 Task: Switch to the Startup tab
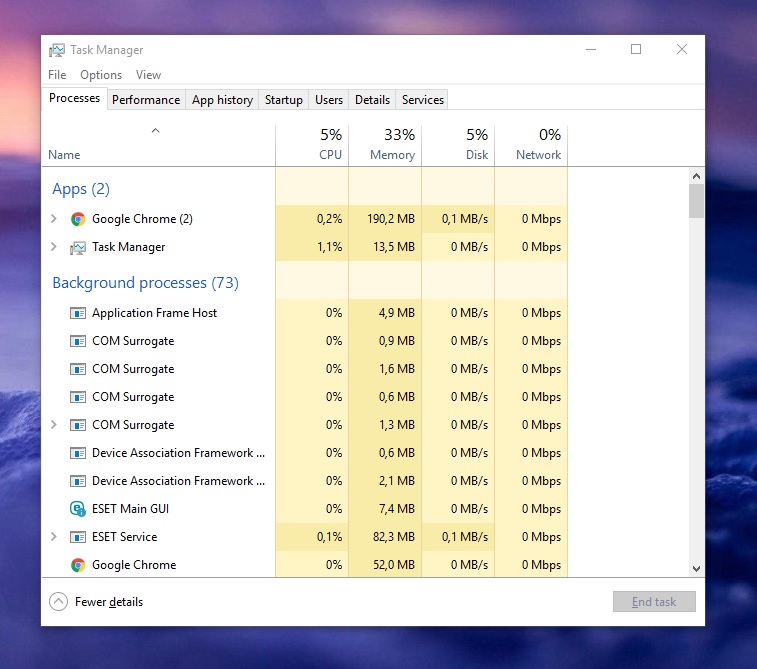pyautogui.click(x=283, y=100)
